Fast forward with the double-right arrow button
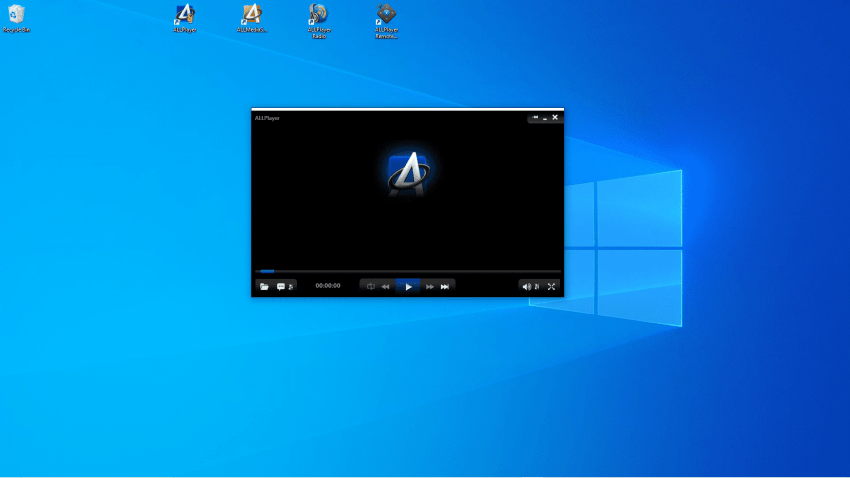Viewport: 850px width, 478px height. coord(430,287)
